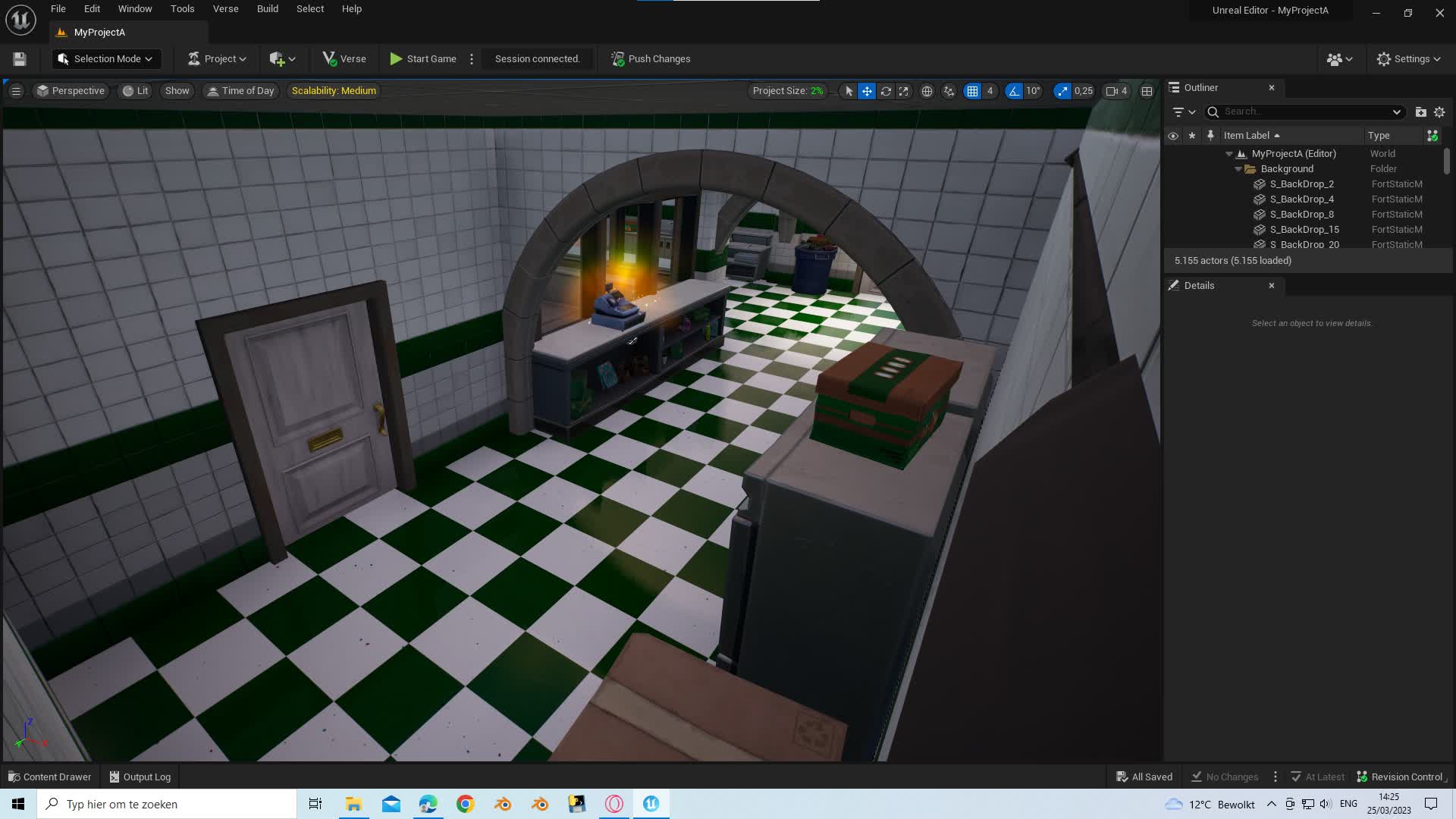The width and height of the screenshot is (1456, 819).
Task: Activate the Rotate tool
Action: (x=885, y=91)
